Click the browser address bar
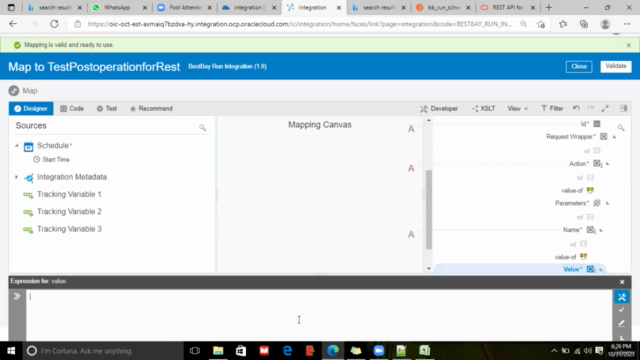640x360 pixels. 300,24
